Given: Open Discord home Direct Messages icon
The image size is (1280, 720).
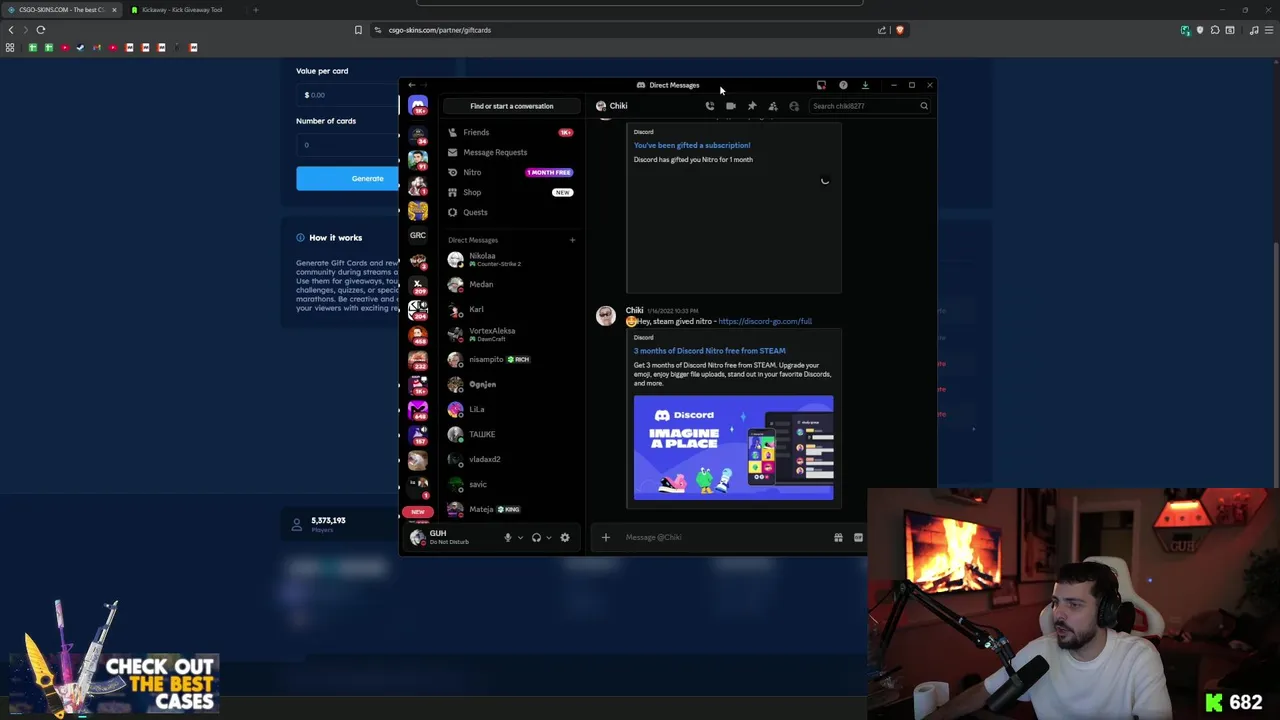Looking at the screenshot, I should pyautogui.click(x=418, y=105).
